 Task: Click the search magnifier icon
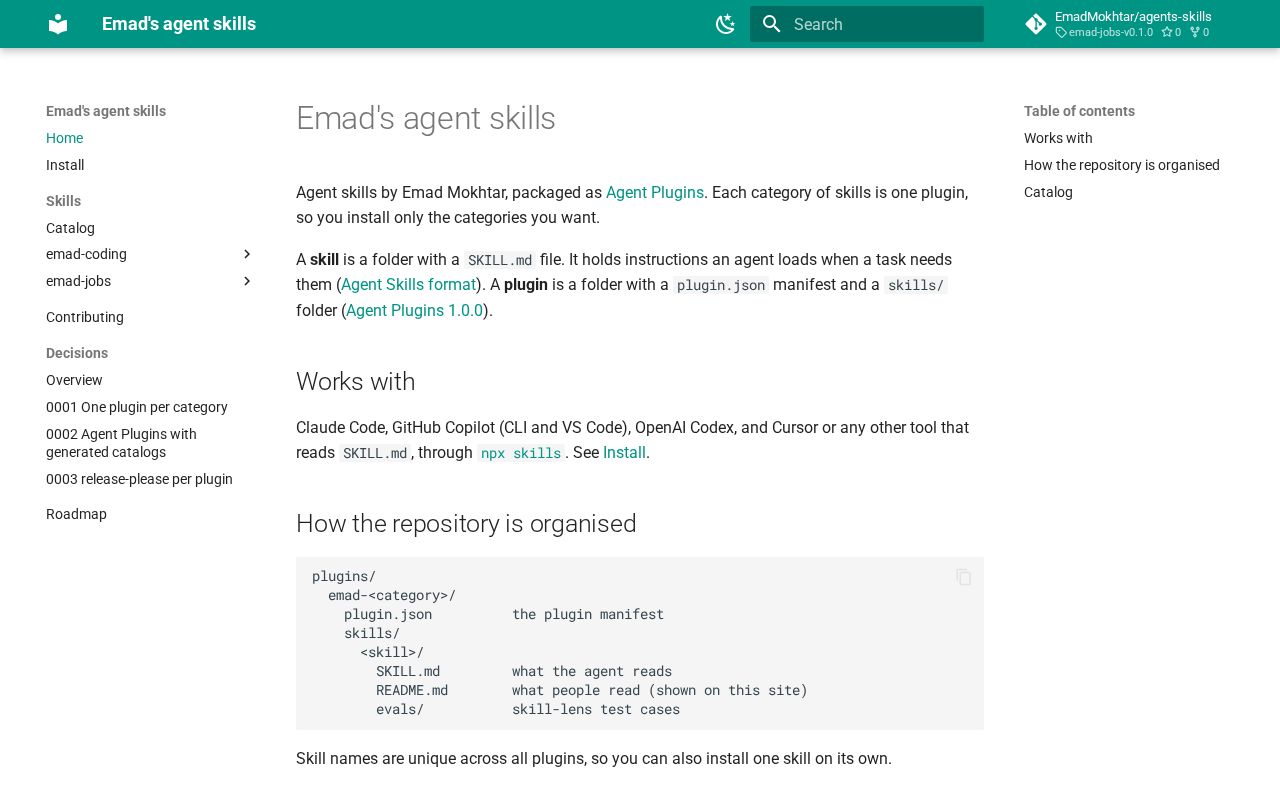771,24
